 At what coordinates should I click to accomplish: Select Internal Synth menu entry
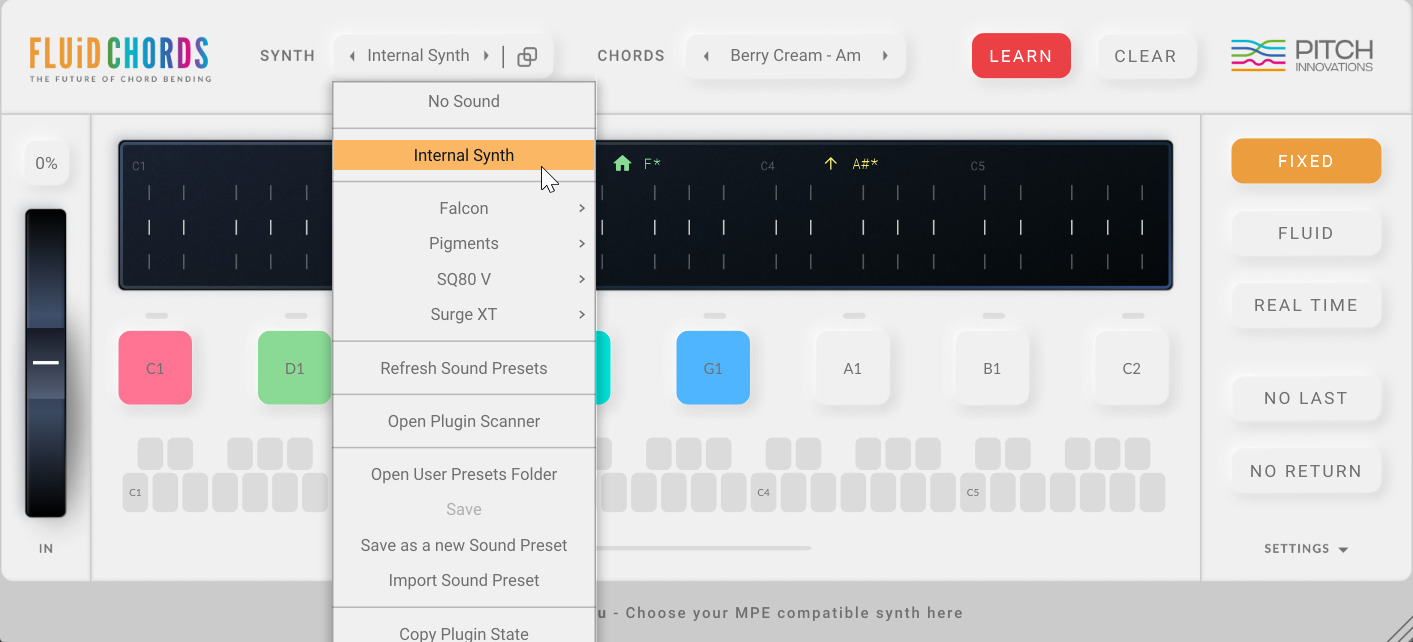click(464, 155)
